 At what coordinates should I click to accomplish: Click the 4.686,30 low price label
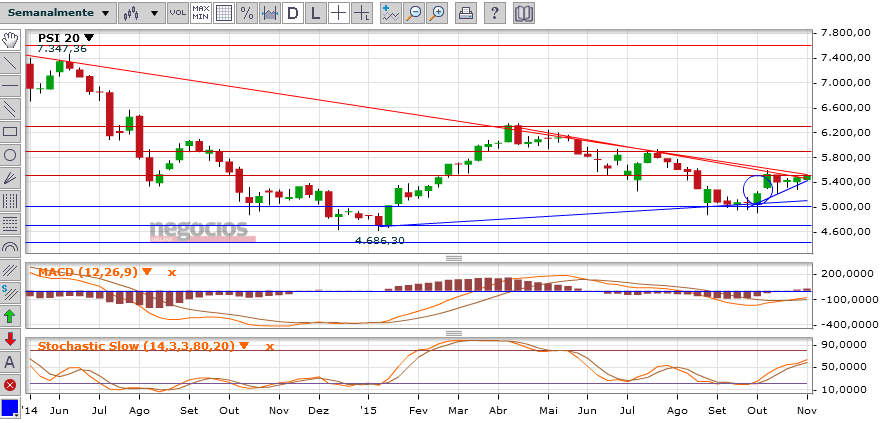(x=380, y=241)
